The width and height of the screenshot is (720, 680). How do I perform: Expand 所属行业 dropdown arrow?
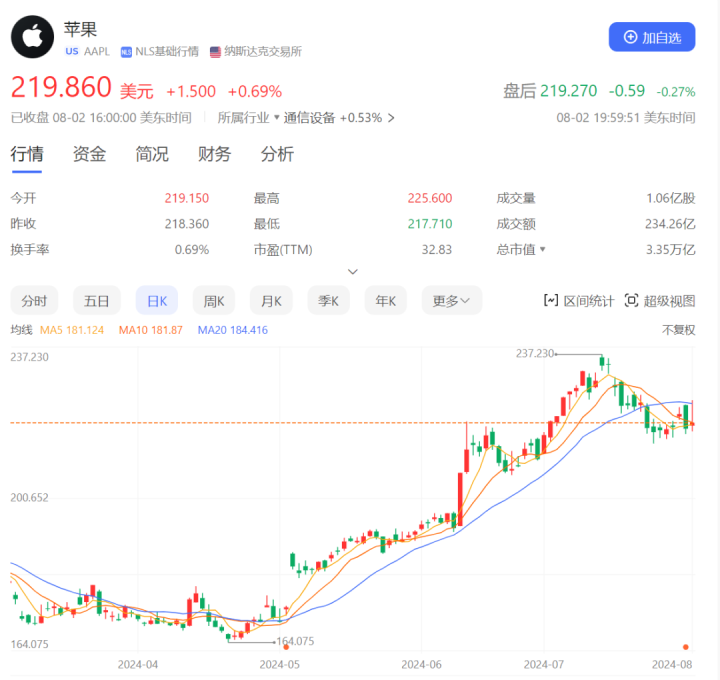pos(277,118)
